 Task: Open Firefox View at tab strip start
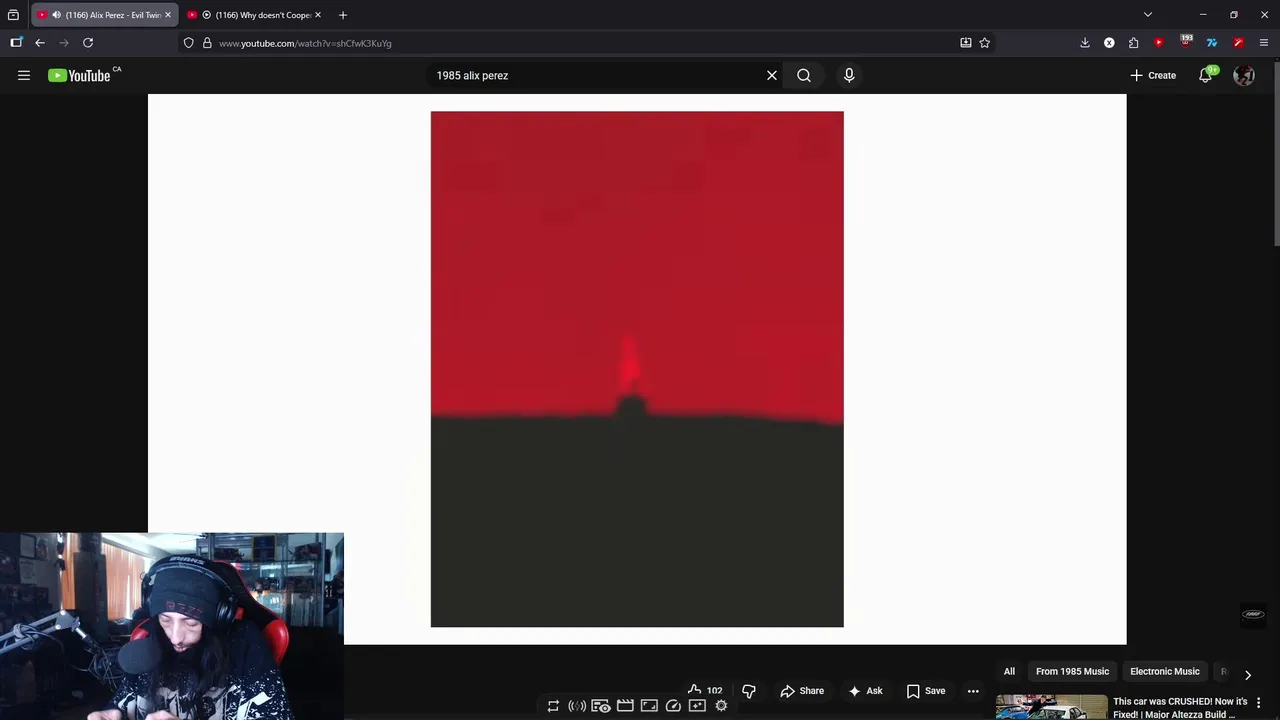tap(13, 15)
